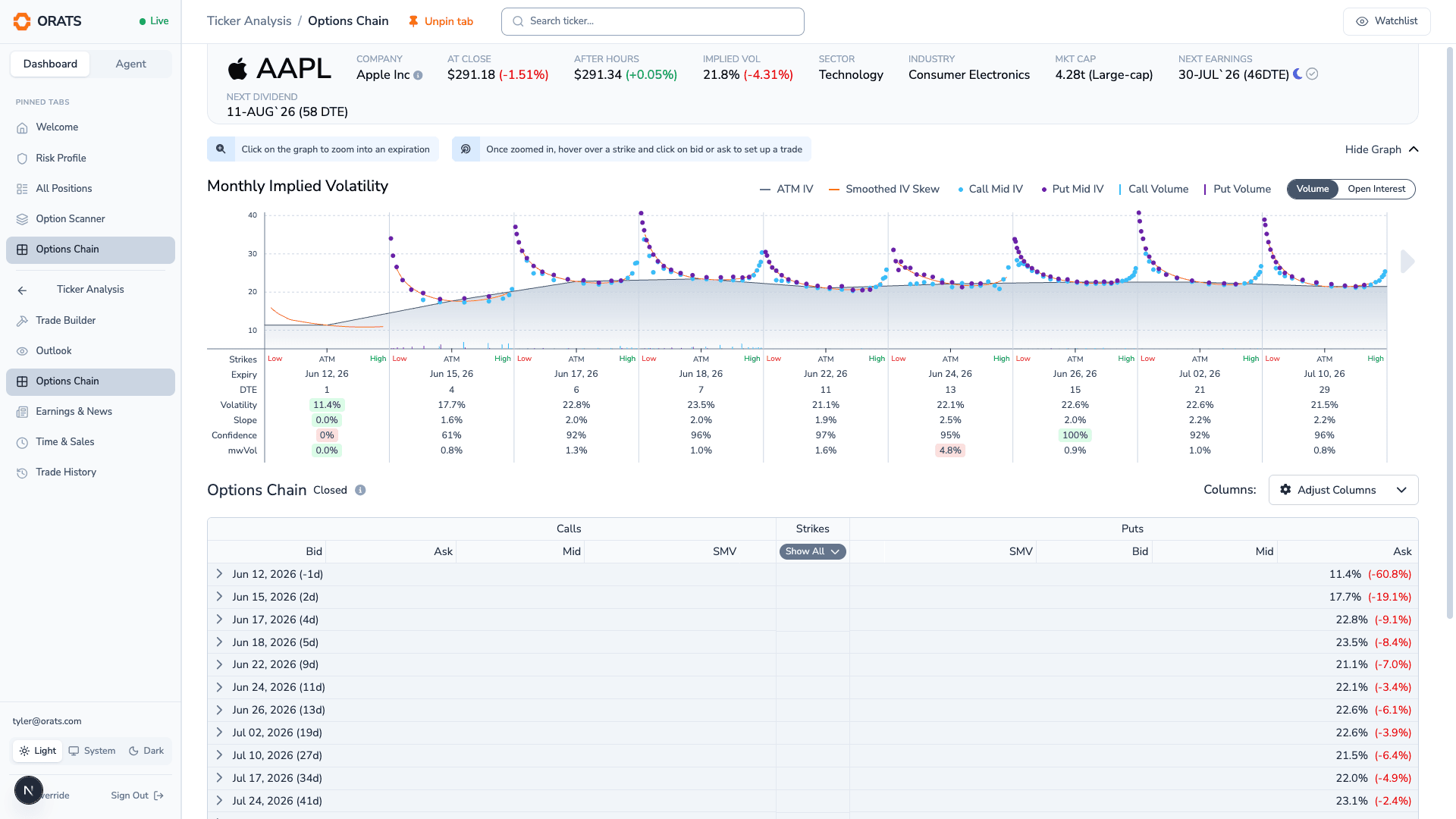Click the moon icon next to earnings date

pos(1298,74)
